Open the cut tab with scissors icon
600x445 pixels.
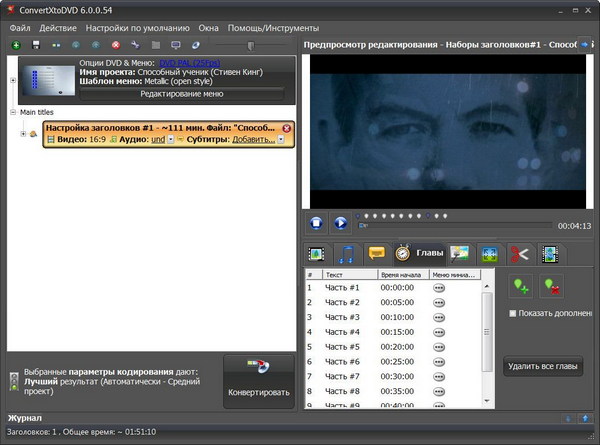(519, 254)
